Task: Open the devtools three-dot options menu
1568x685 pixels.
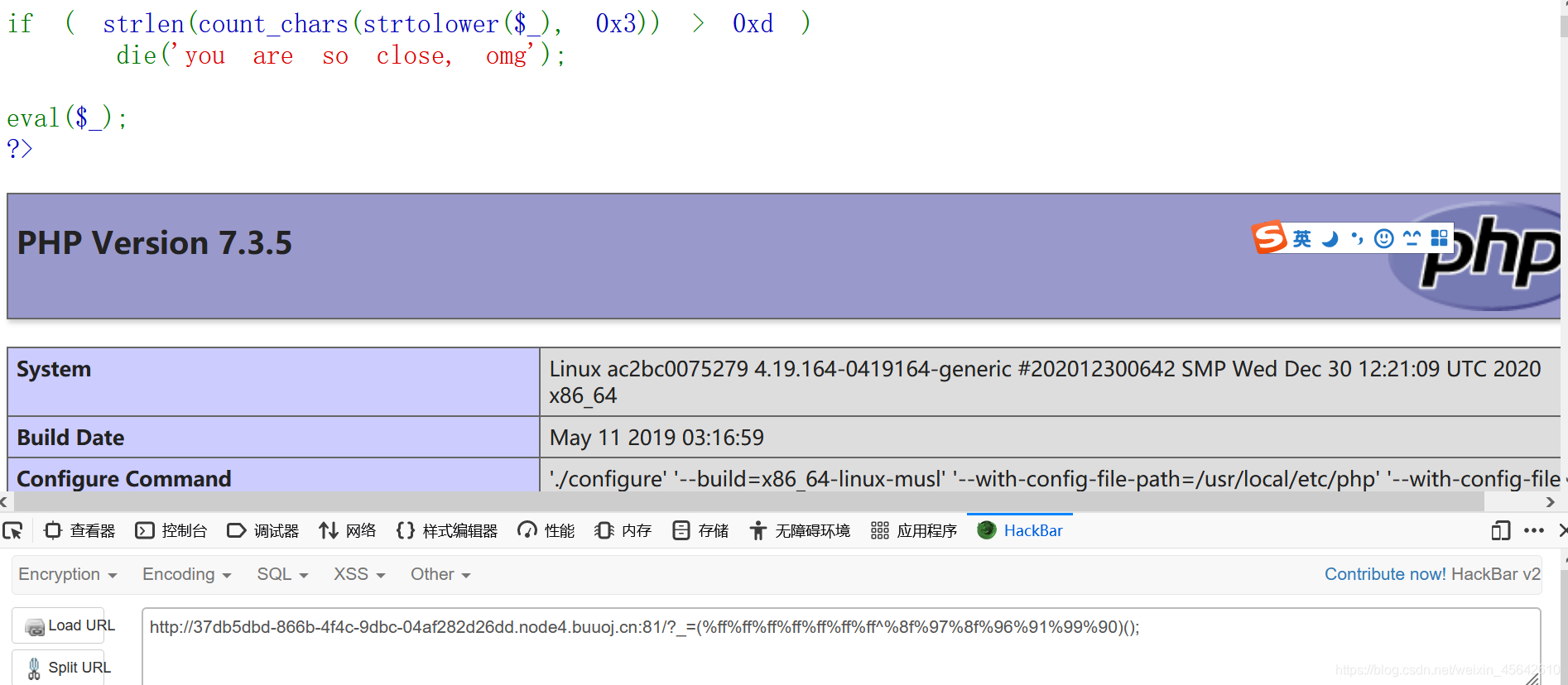Action: coord(1533,530)
